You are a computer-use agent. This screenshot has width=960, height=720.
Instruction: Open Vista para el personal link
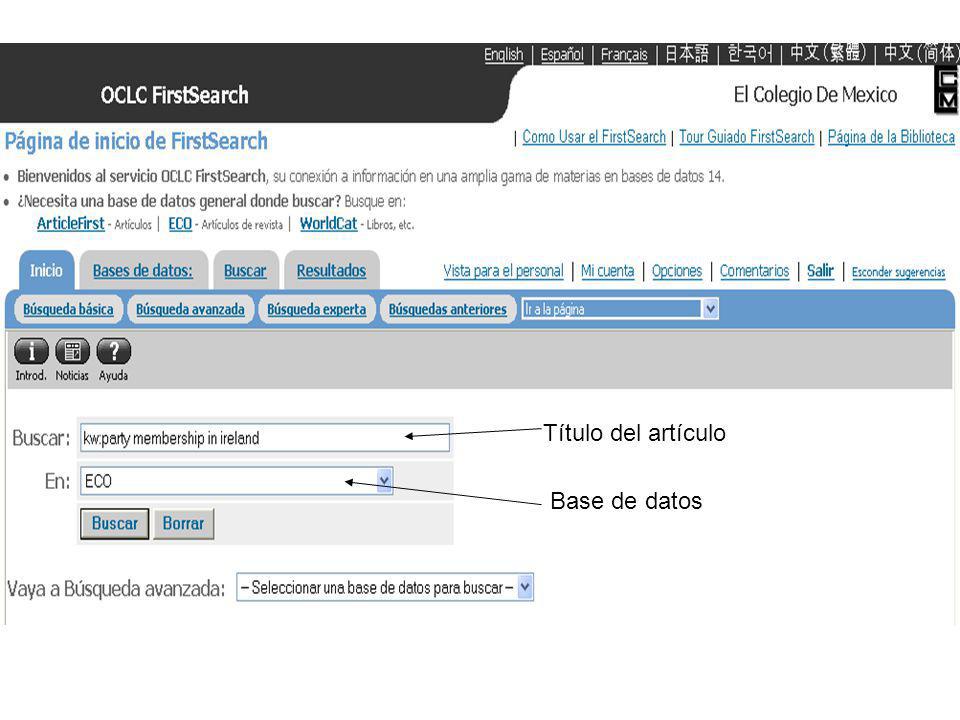(x=503, y=271)
